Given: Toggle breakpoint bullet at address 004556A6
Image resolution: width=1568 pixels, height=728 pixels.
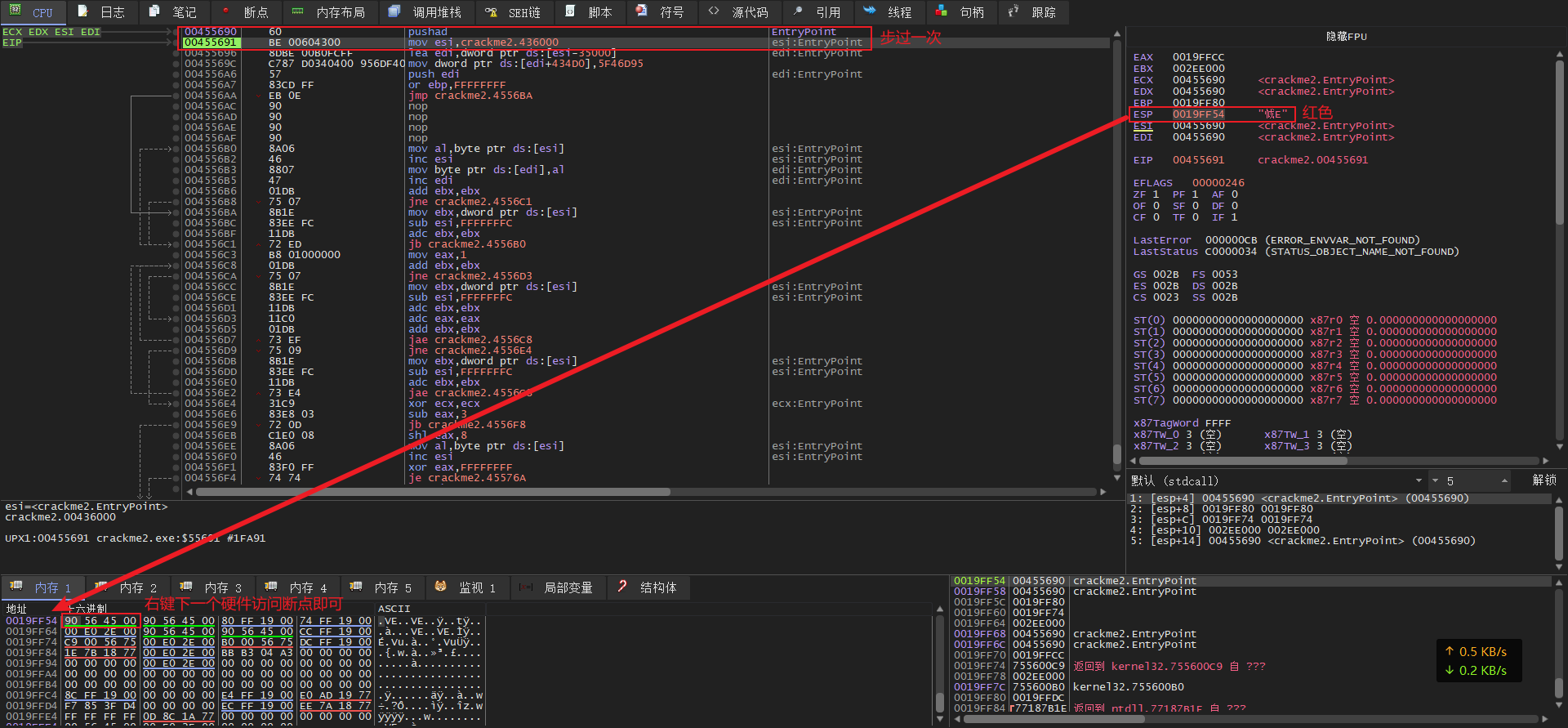Looking at the screenshot, I should pyautogui.click(x=176, y=74).
